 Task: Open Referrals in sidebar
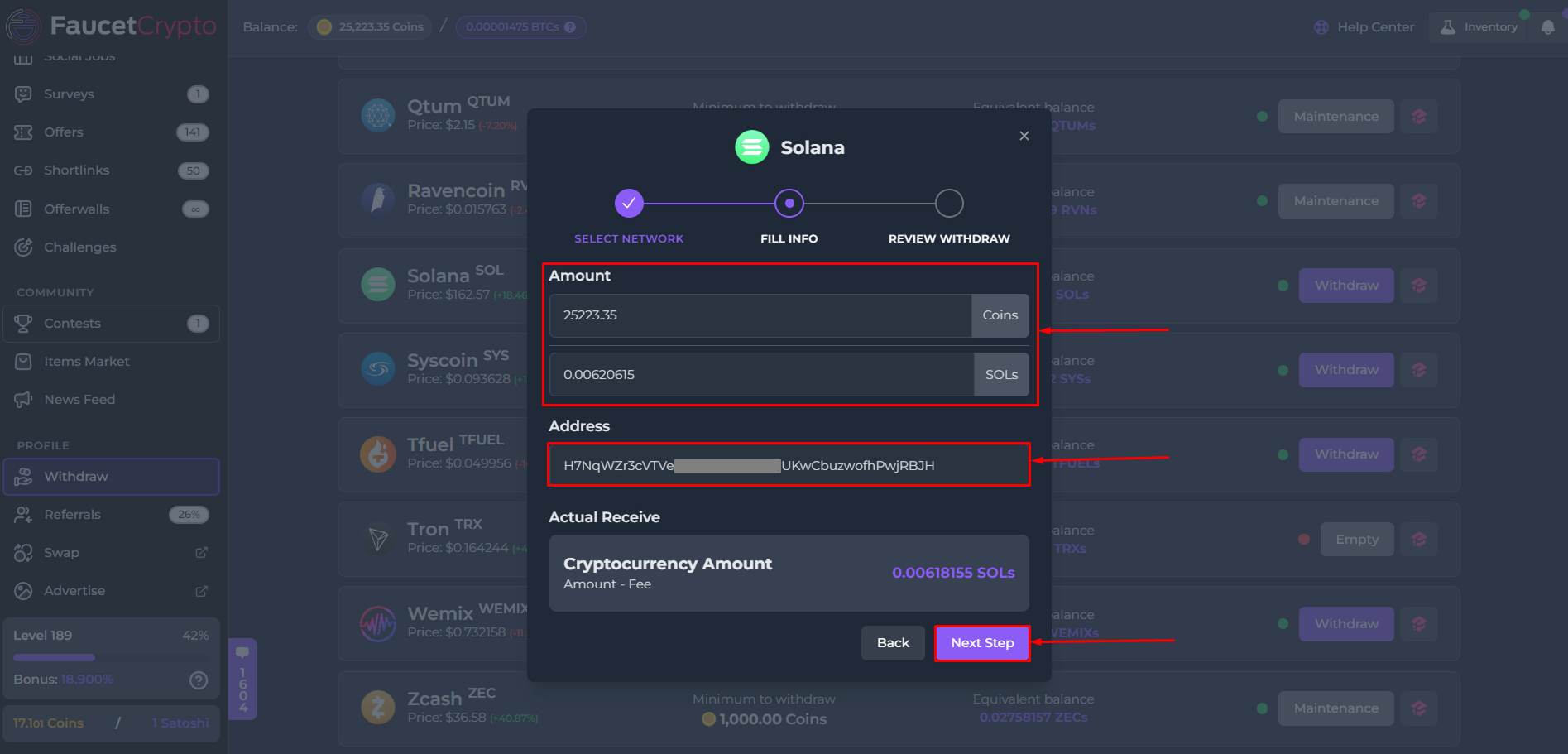(111, 515)
